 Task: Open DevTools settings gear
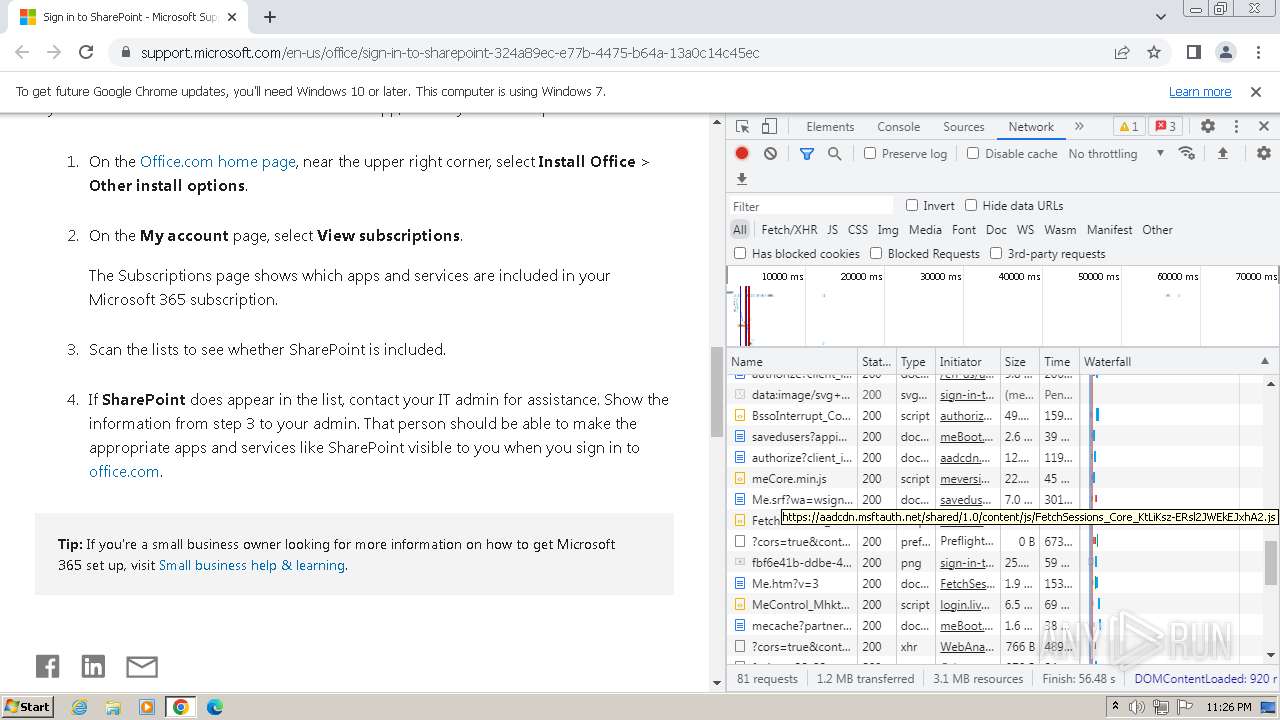tap(1208, 127)
